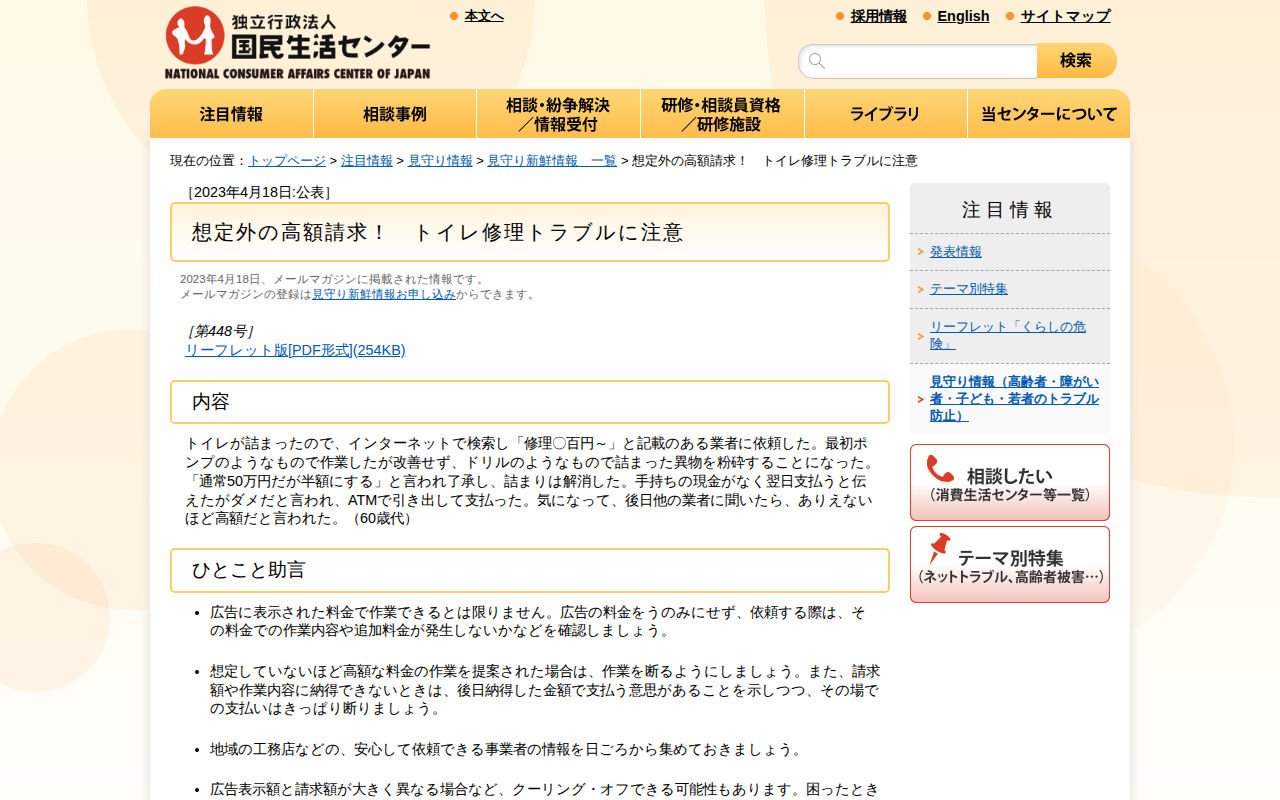Download the リーフレット版 PDF (254KB)
This screenshot has width=1280, height=800.
(x=295, y=350)
